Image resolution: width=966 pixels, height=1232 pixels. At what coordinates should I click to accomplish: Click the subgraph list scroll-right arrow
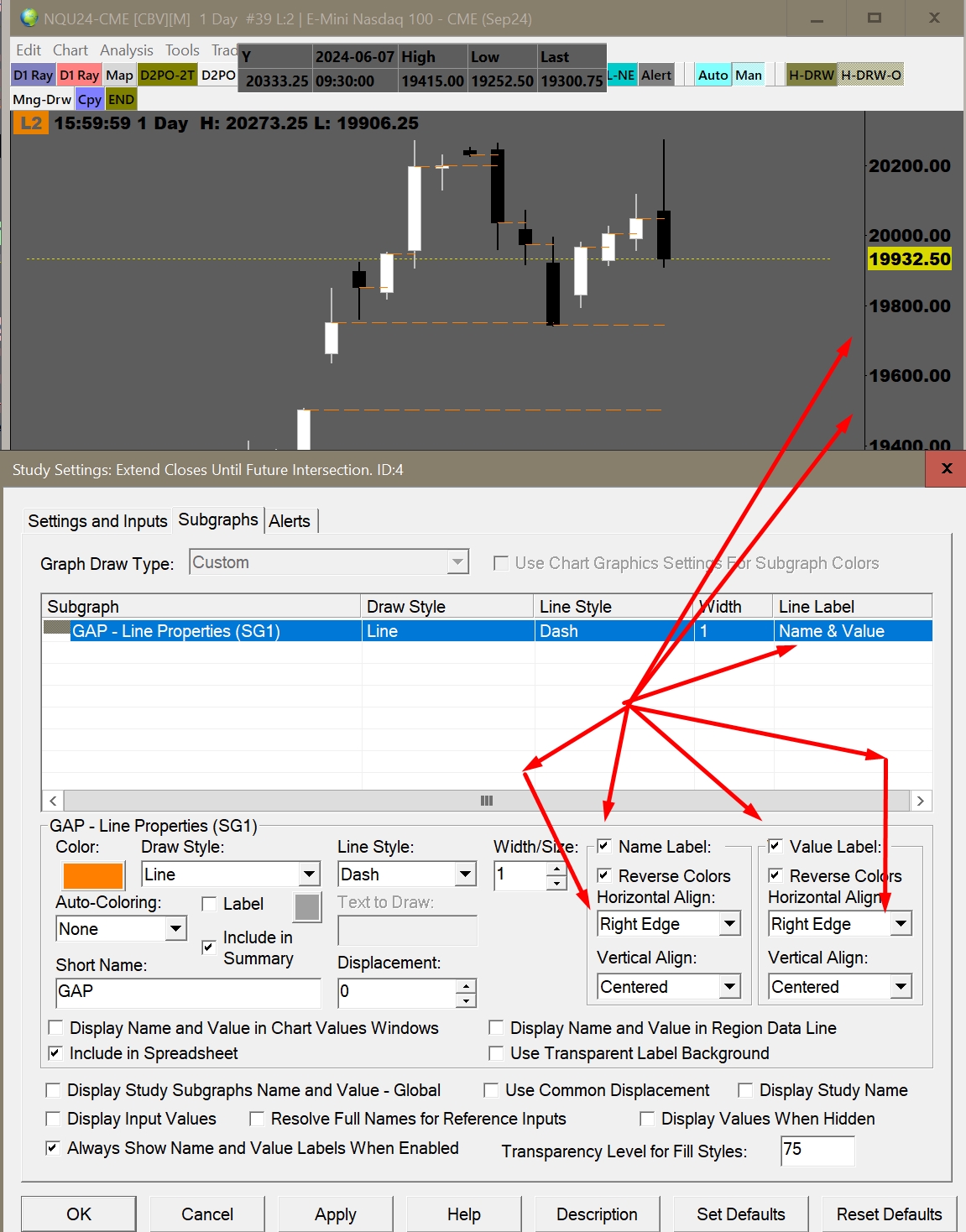[x=921, y=801]
